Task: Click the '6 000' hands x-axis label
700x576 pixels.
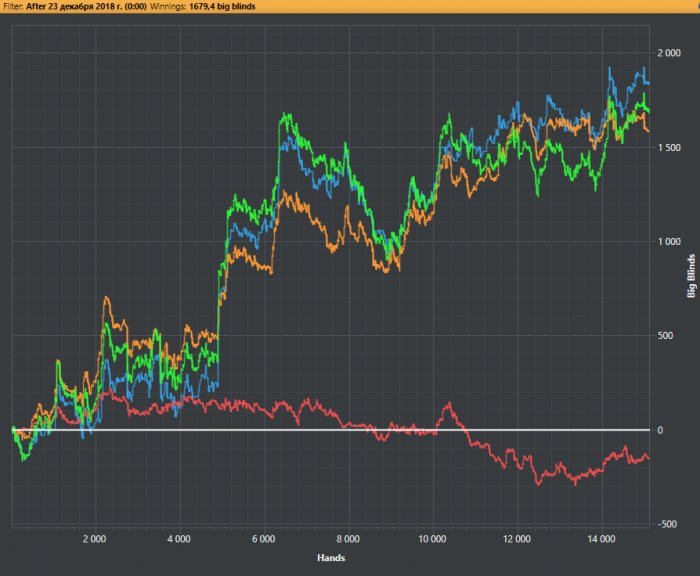Action: pos(263,539)
